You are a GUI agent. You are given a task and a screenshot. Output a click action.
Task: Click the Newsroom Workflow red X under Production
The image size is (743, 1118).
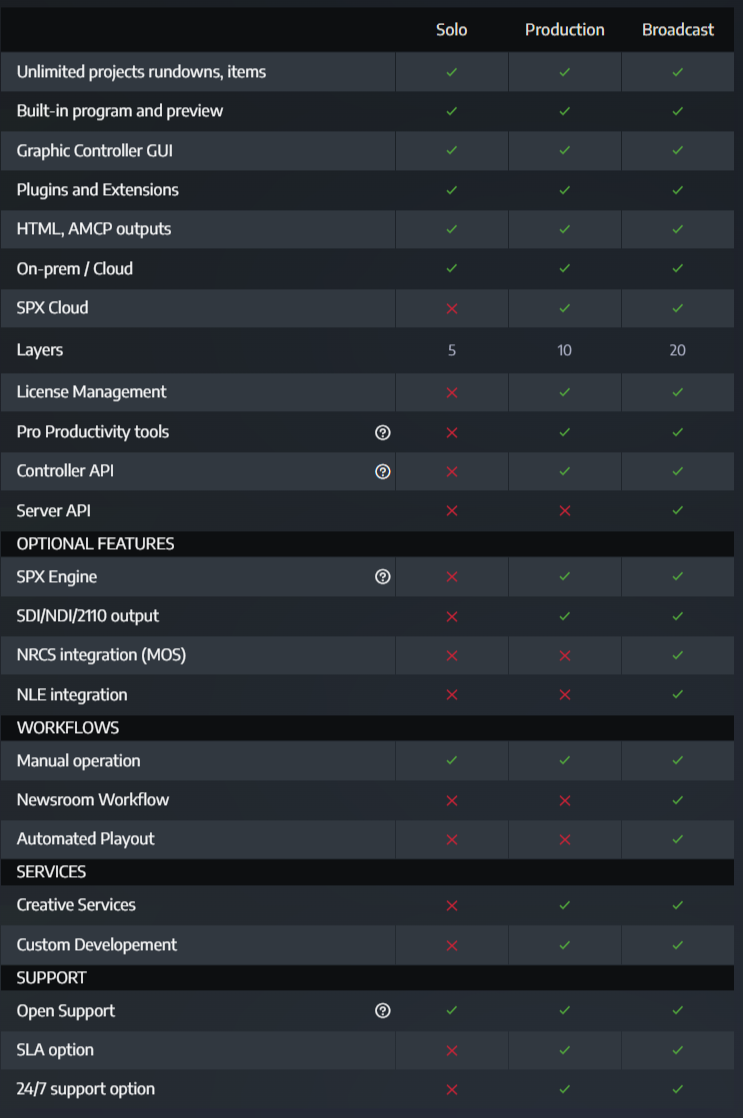(x=565, y=800)
